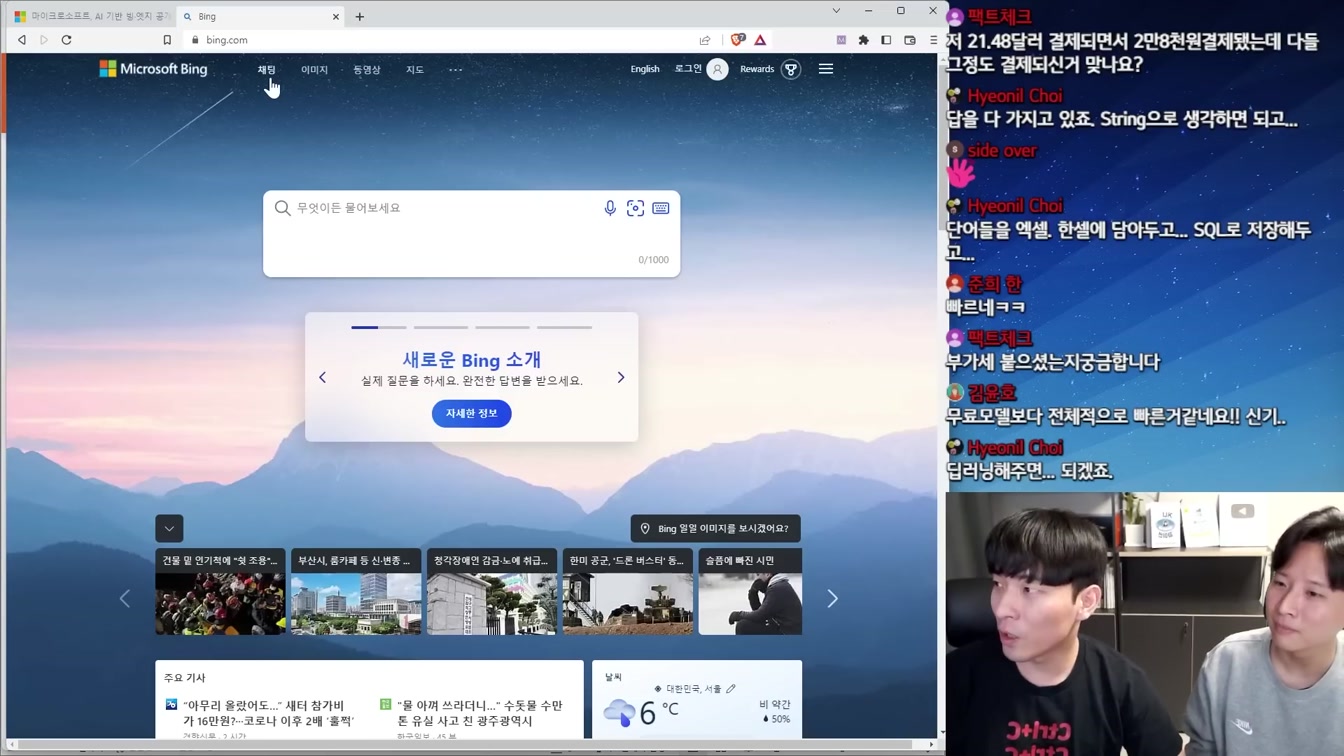The height and width of the screenshot is (756, 1344).
Task: Collapse the news feed with chevron button
Action: (x=169, y=528)
